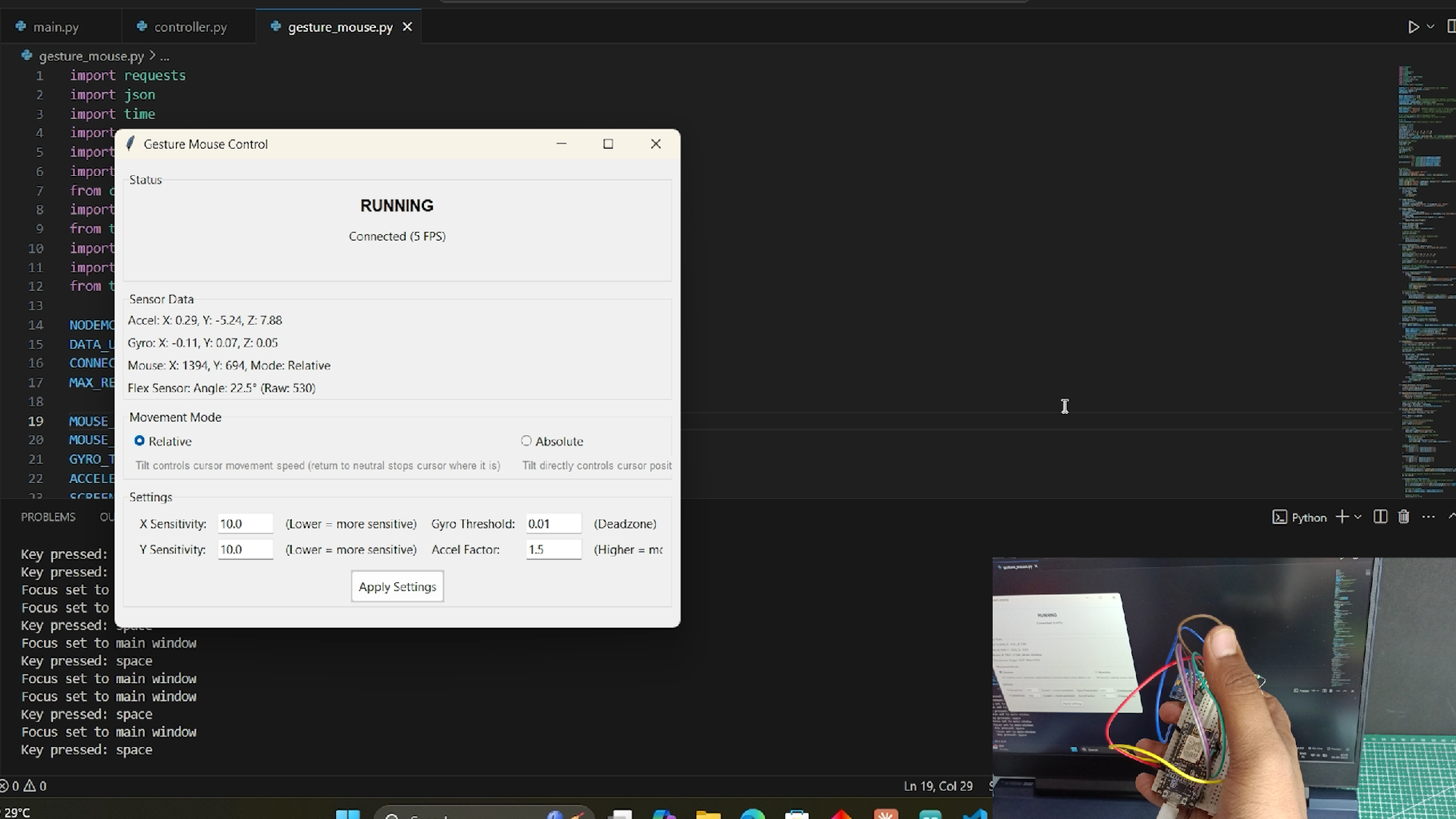Select the gesture_mouse.py editor tab

(340, 26)
